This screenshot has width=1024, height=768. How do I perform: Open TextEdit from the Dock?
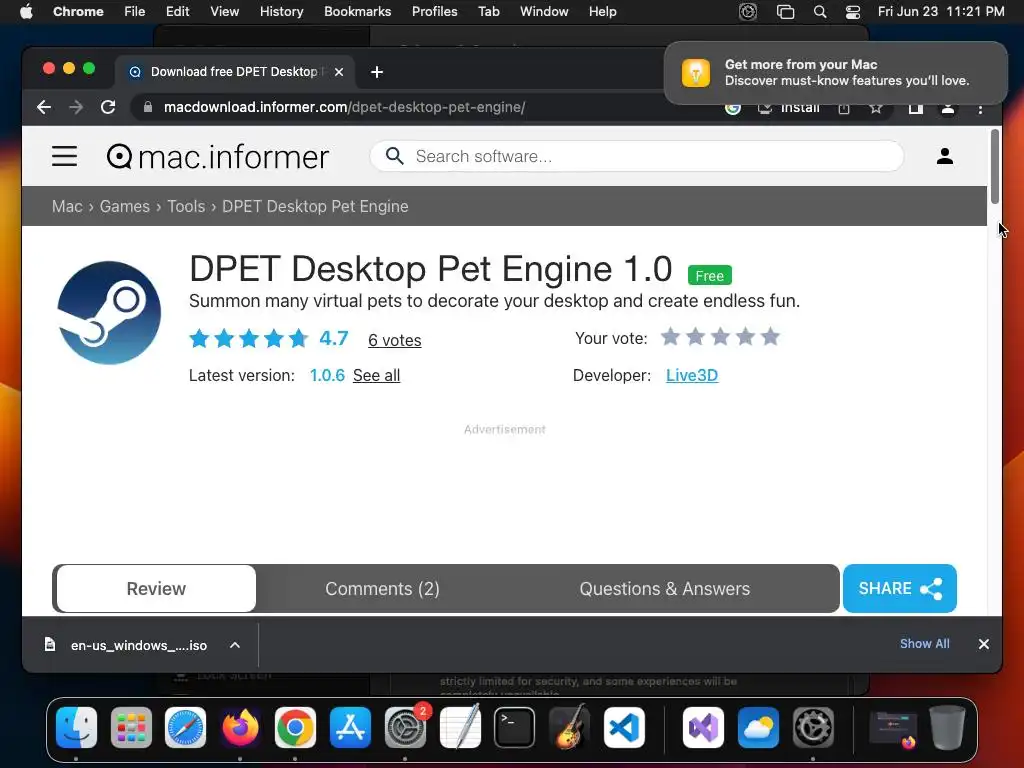point(460,728)
